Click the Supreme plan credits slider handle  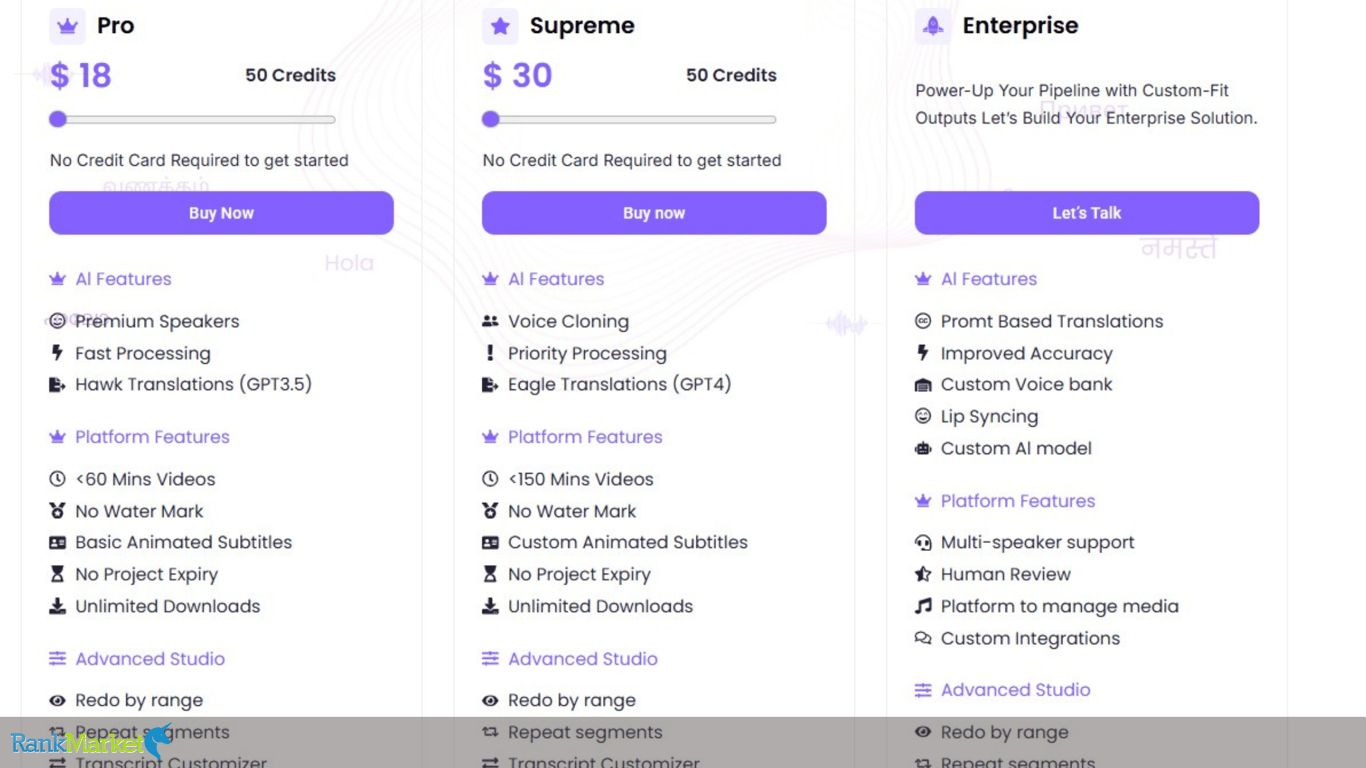click(x=490, y=120)
